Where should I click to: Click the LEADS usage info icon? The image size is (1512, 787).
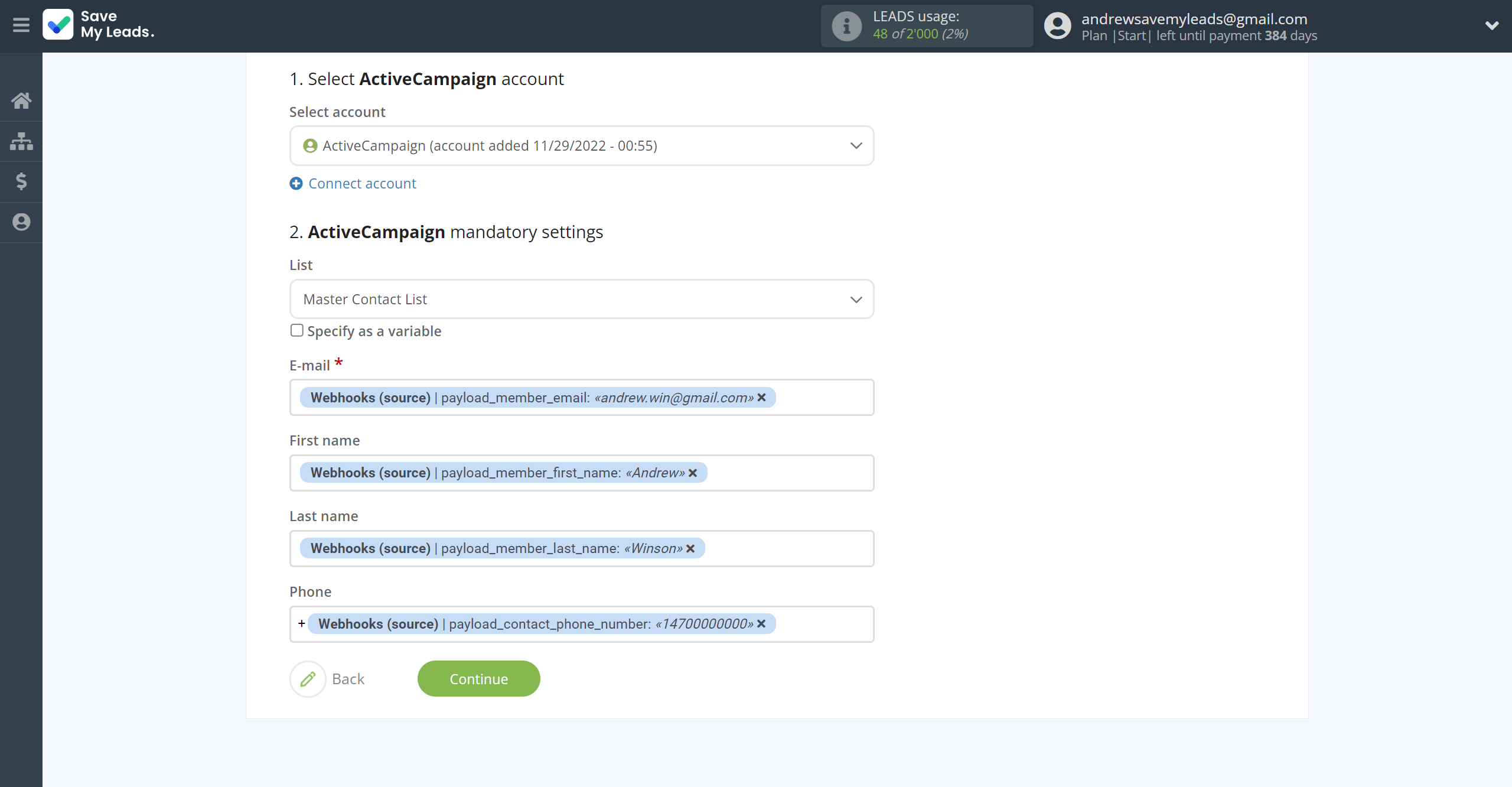[846, 26]
